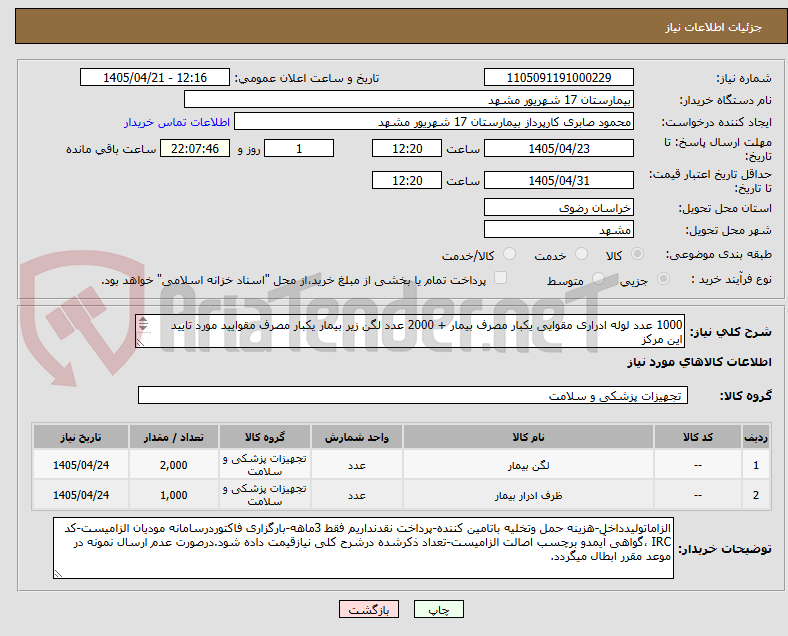Select the متوسط purchase type radio
Viewport: 788px width, 636px height.
coord(598,279)
